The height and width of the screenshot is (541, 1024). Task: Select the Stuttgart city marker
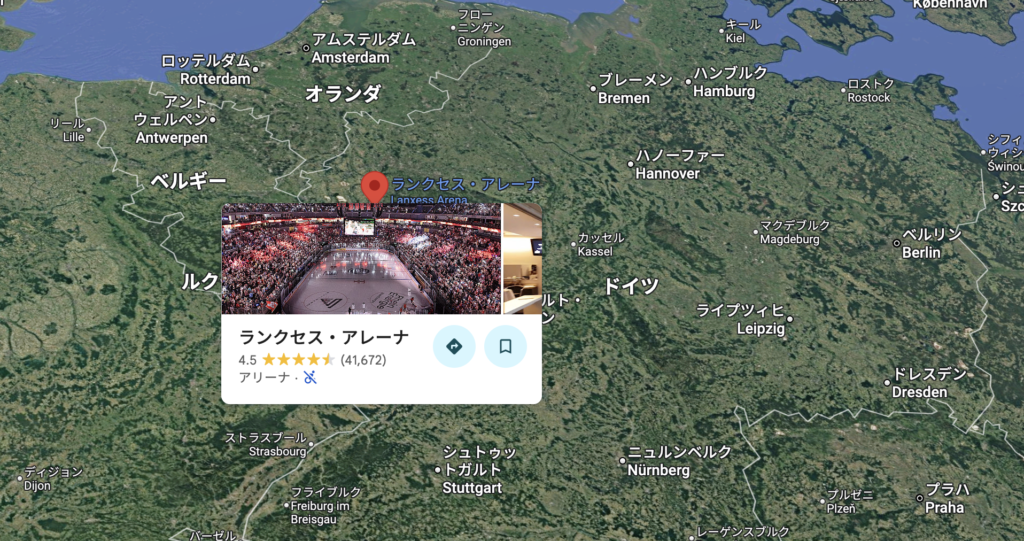point(438,470)
